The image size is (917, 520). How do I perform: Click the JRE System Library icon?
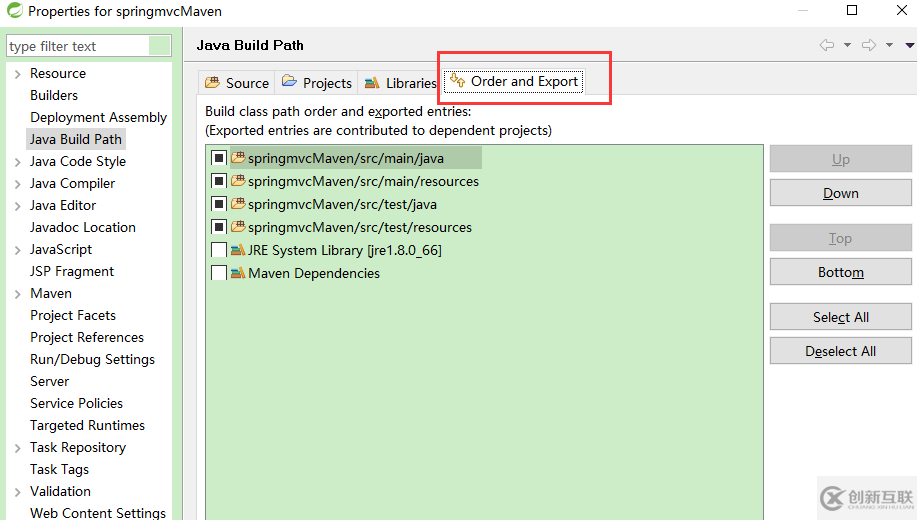pyautogui.click(x=238, y=250)
